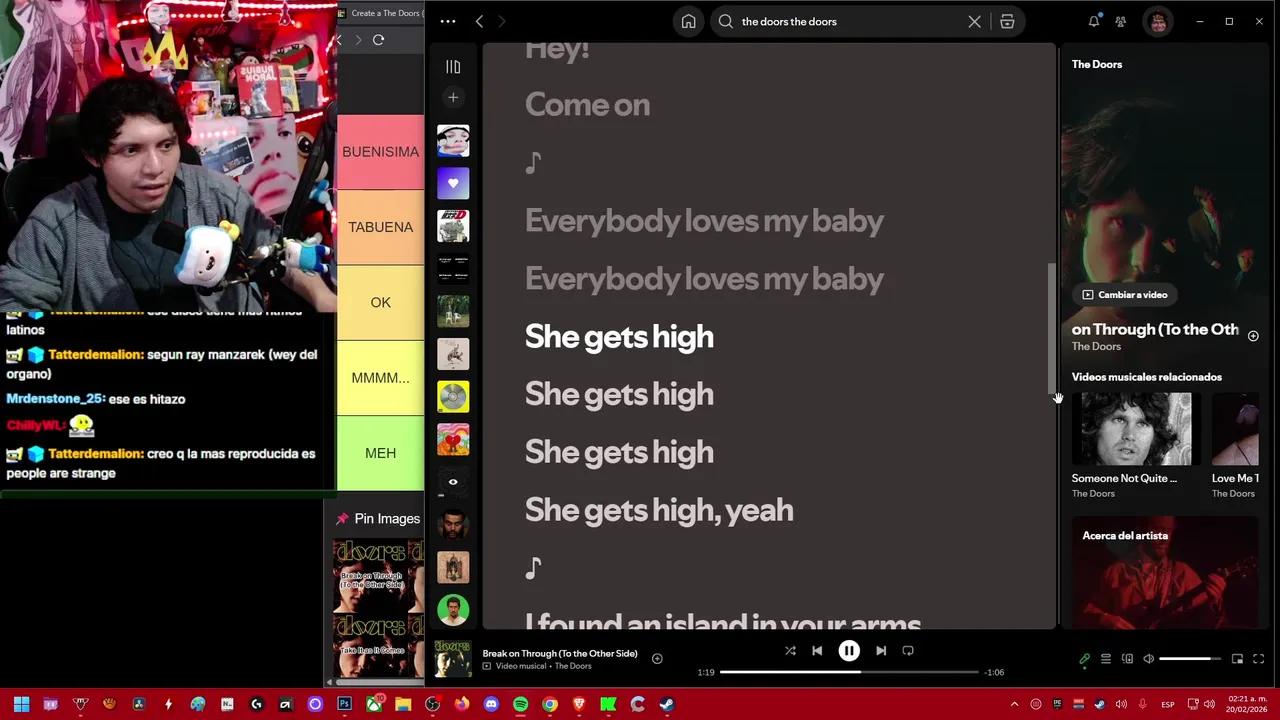Click 'Cambiar a video' button

tap(1125, 295)
